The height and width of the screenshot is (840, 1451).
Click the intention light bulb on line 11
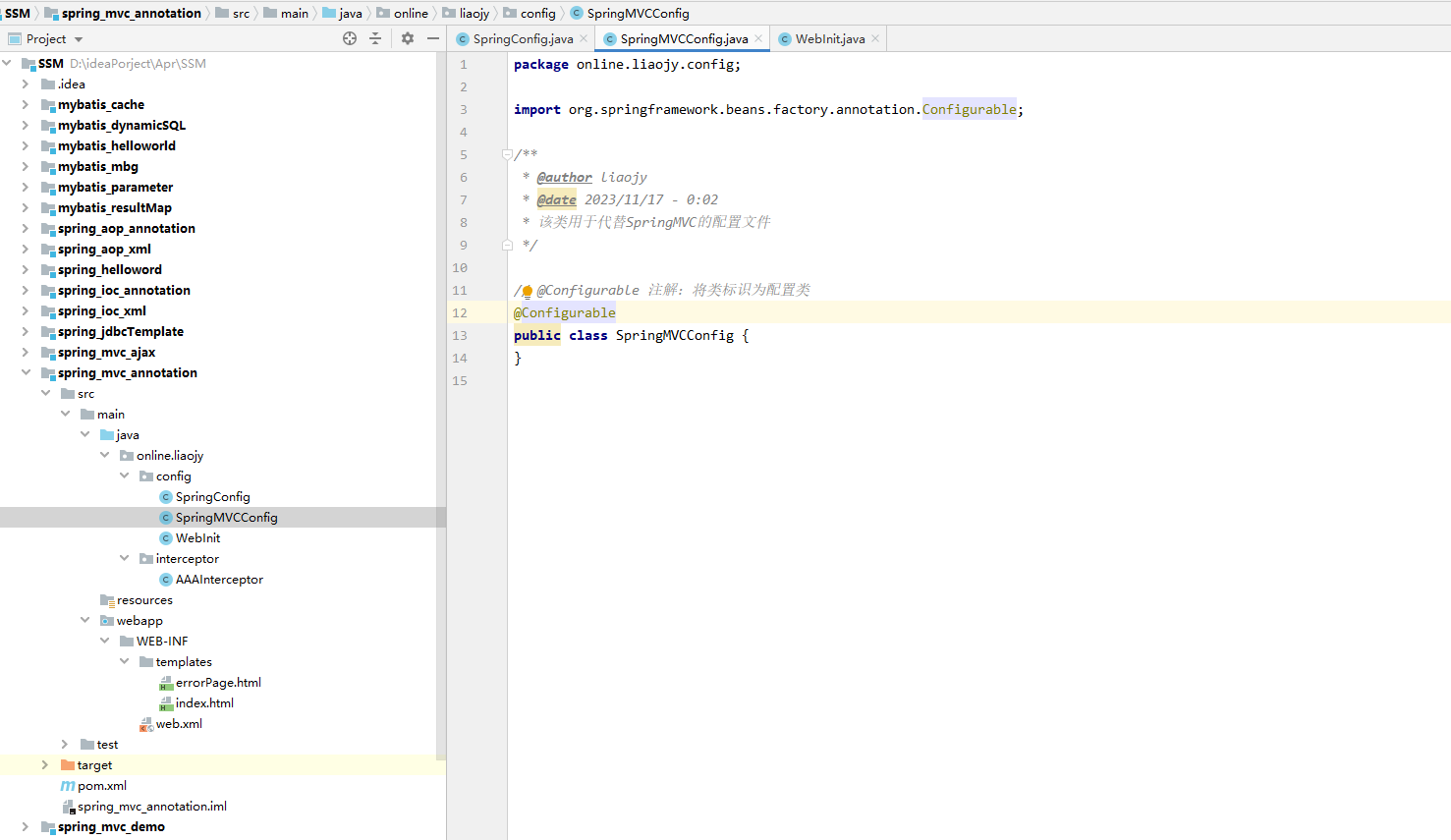(528, 291)
